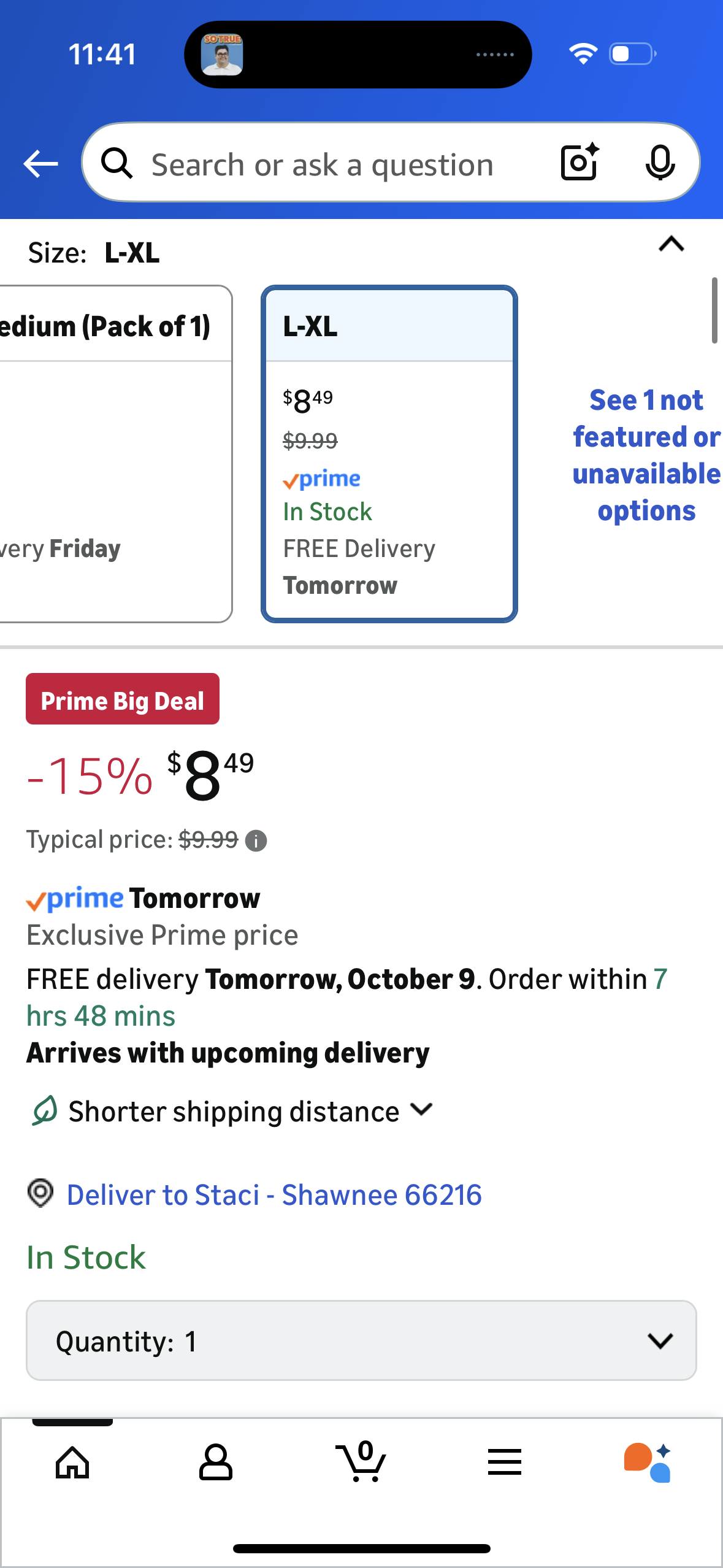Select the L-XL size option

pos(389,454)
